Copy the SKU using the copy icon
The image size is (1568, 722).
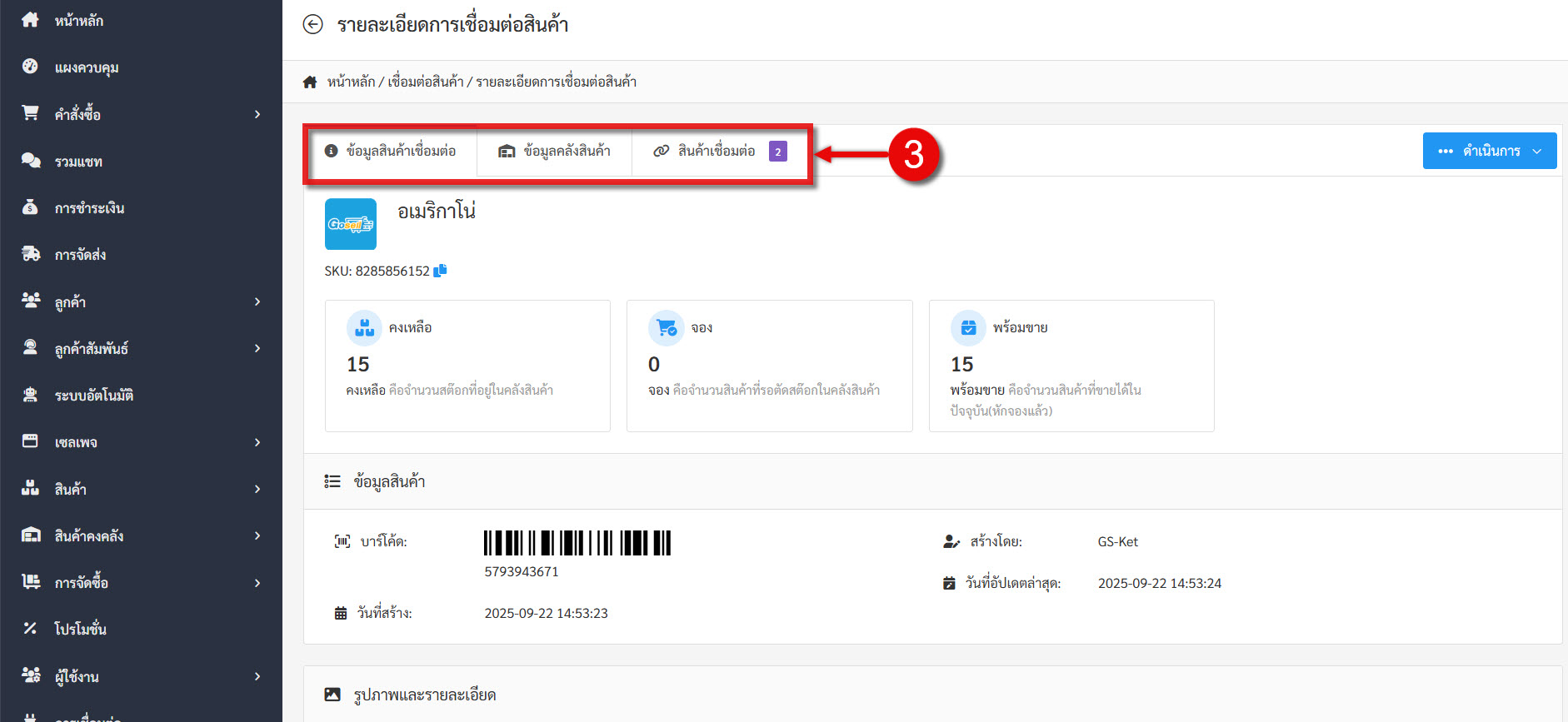click(440, 271)
